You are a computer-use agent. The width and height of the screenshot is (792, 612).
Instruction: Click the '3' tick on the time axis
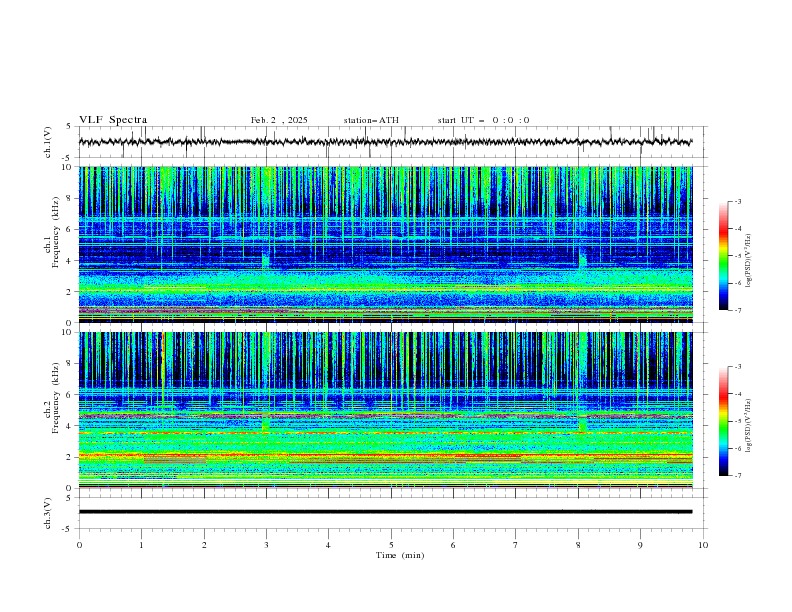click(x=266, y=545)
